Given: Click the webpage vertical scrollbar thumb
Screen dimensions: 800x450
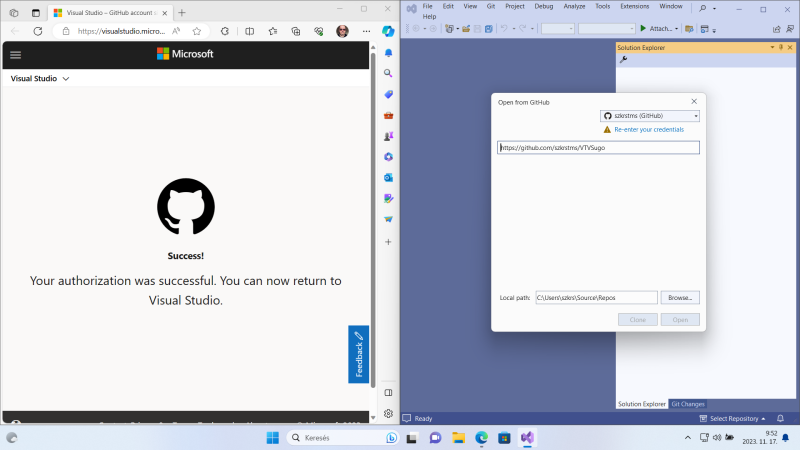Looking at the screenshot, I should coord(373,219).
